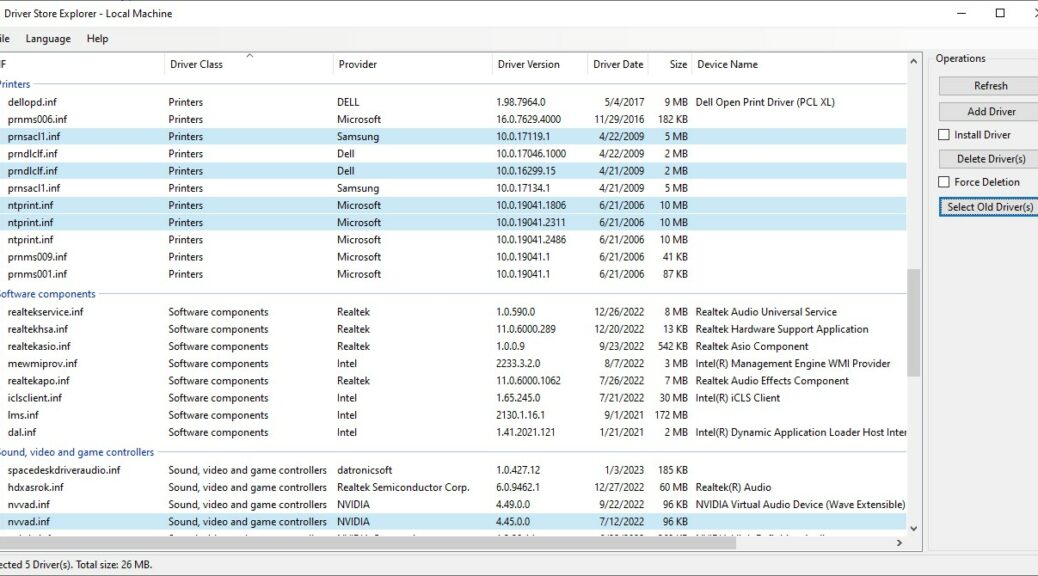The width and height of the screenshot is (1038, 576).
Task: Sort by Provider column header
Action: (412, 64)
